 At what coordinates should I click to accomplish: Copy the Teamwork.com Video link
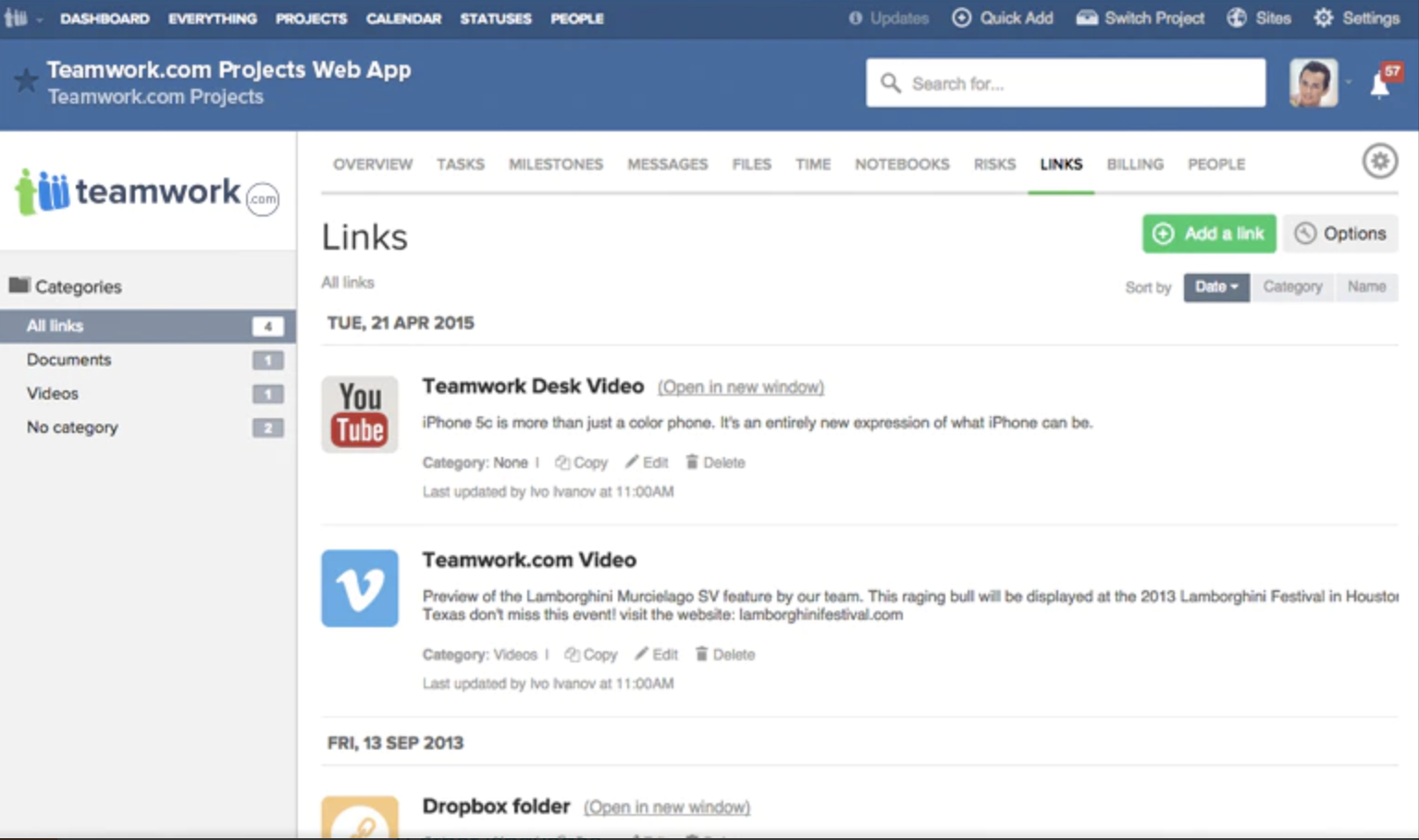click(591, 654)
